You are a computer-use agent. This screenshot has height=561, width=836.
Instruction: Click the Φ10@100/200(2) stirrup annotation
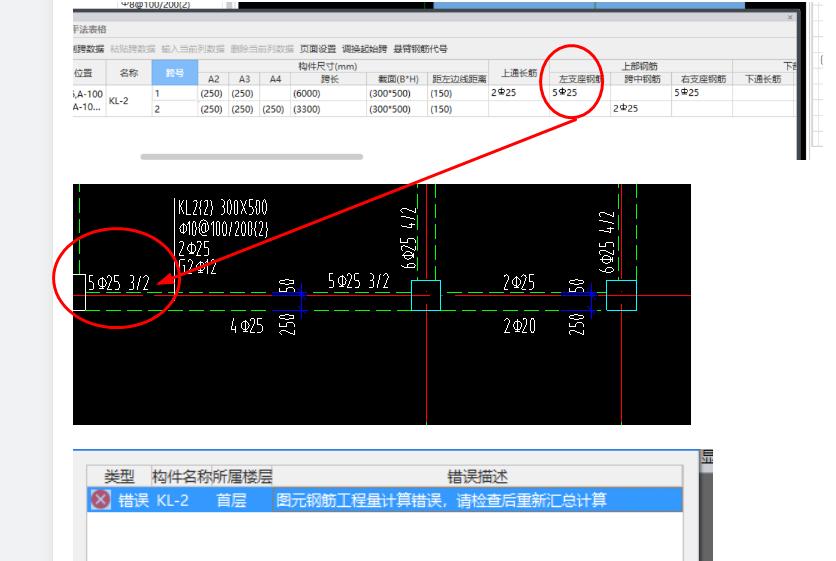coord(224,228)
